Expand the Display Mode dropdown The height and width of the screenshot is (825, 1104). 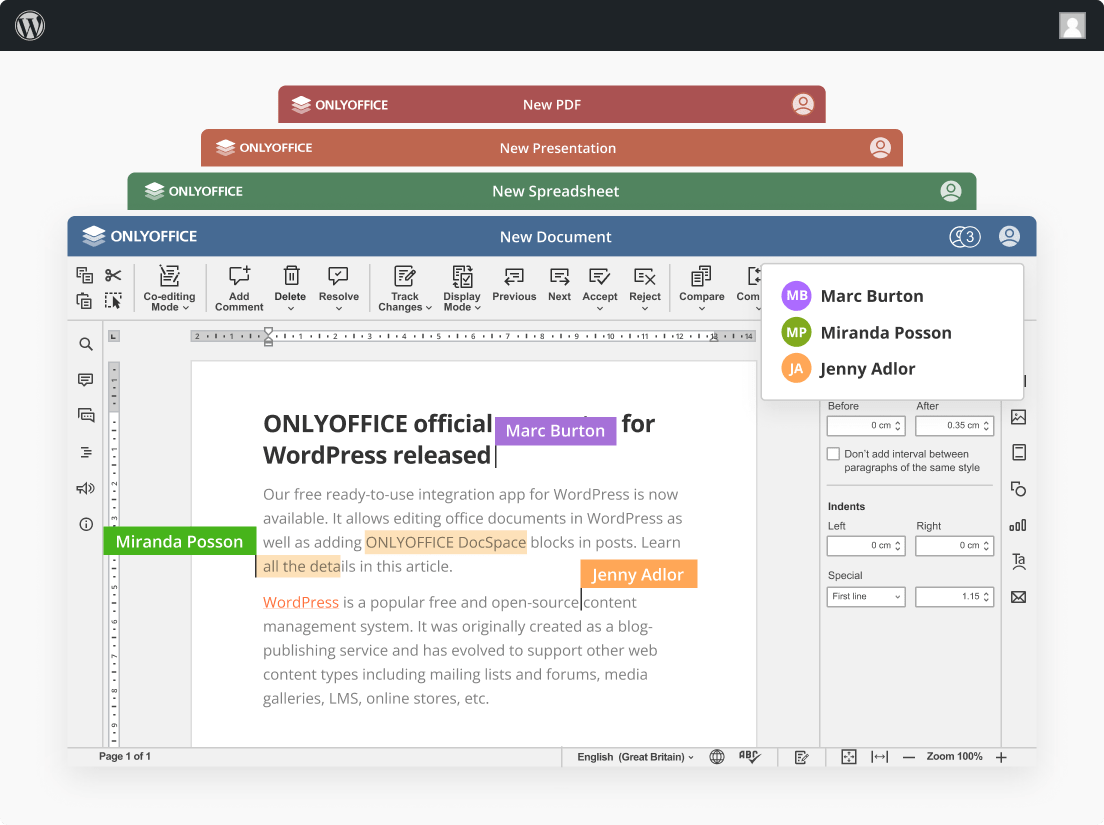(461, 289)
